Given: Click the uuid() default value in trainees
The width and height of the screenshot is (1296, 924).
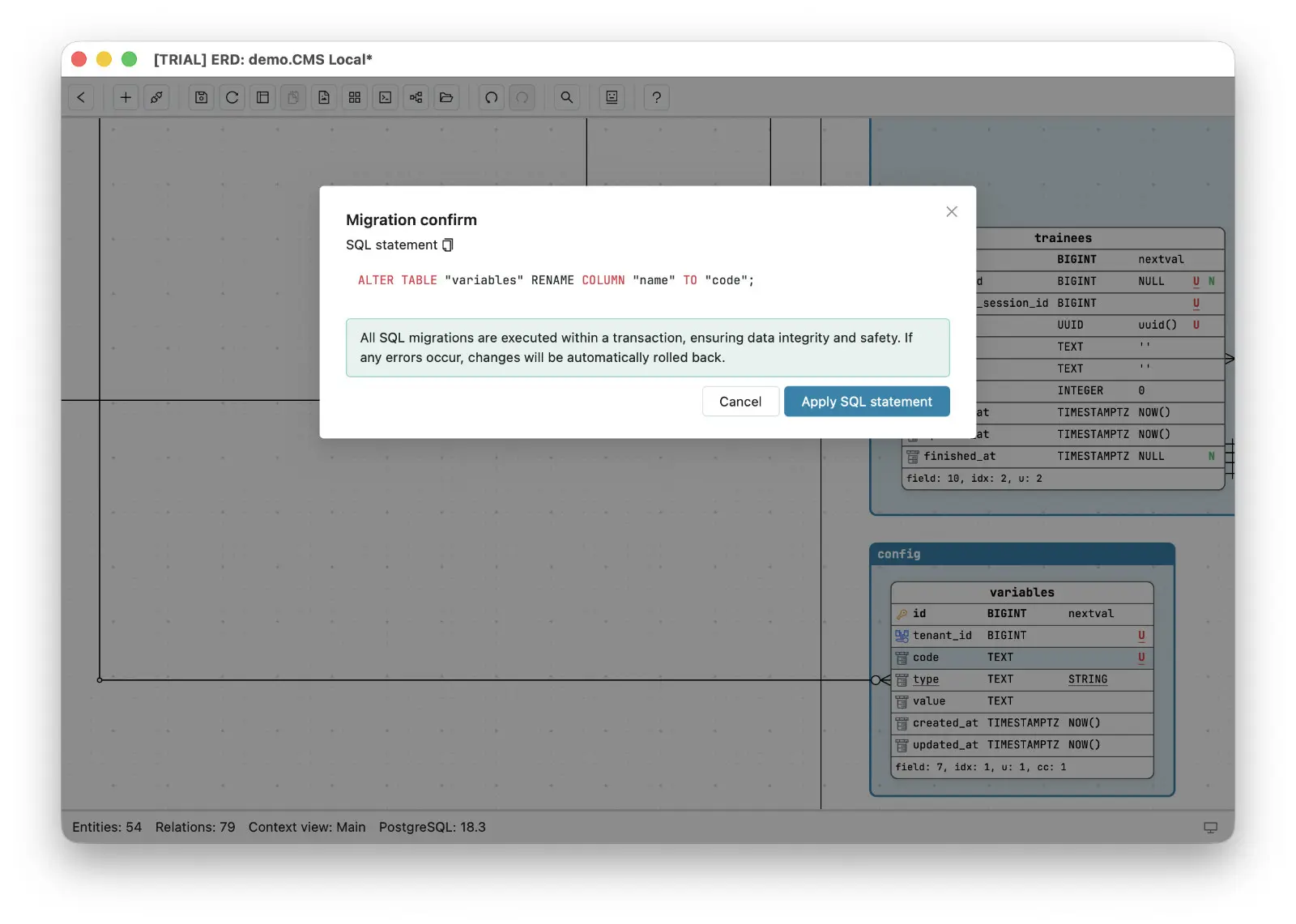Looking at the screenshot, I should [x=1157, y=325].
